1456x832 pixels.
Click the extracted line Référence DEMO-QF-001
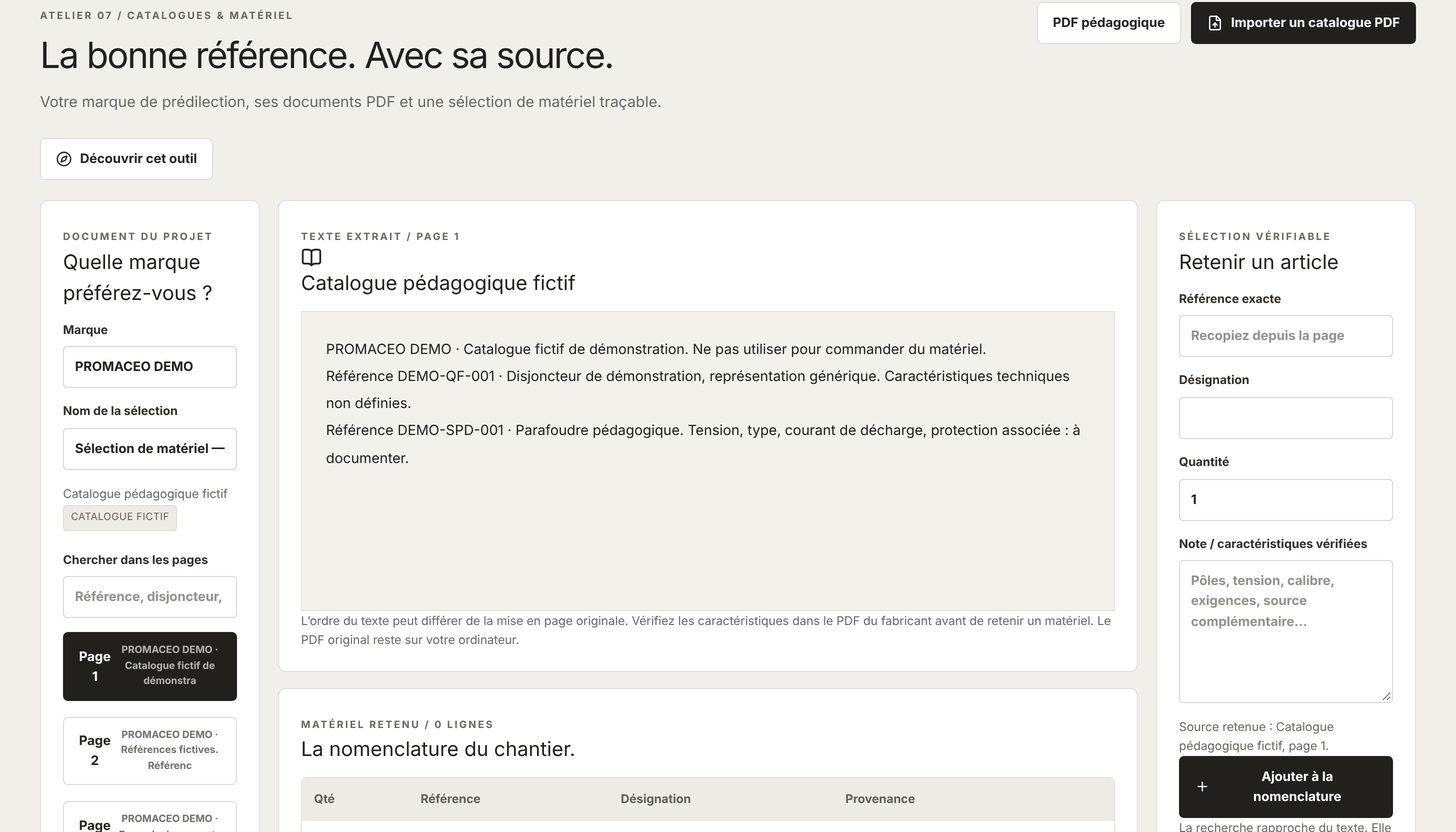coord(698,390)
